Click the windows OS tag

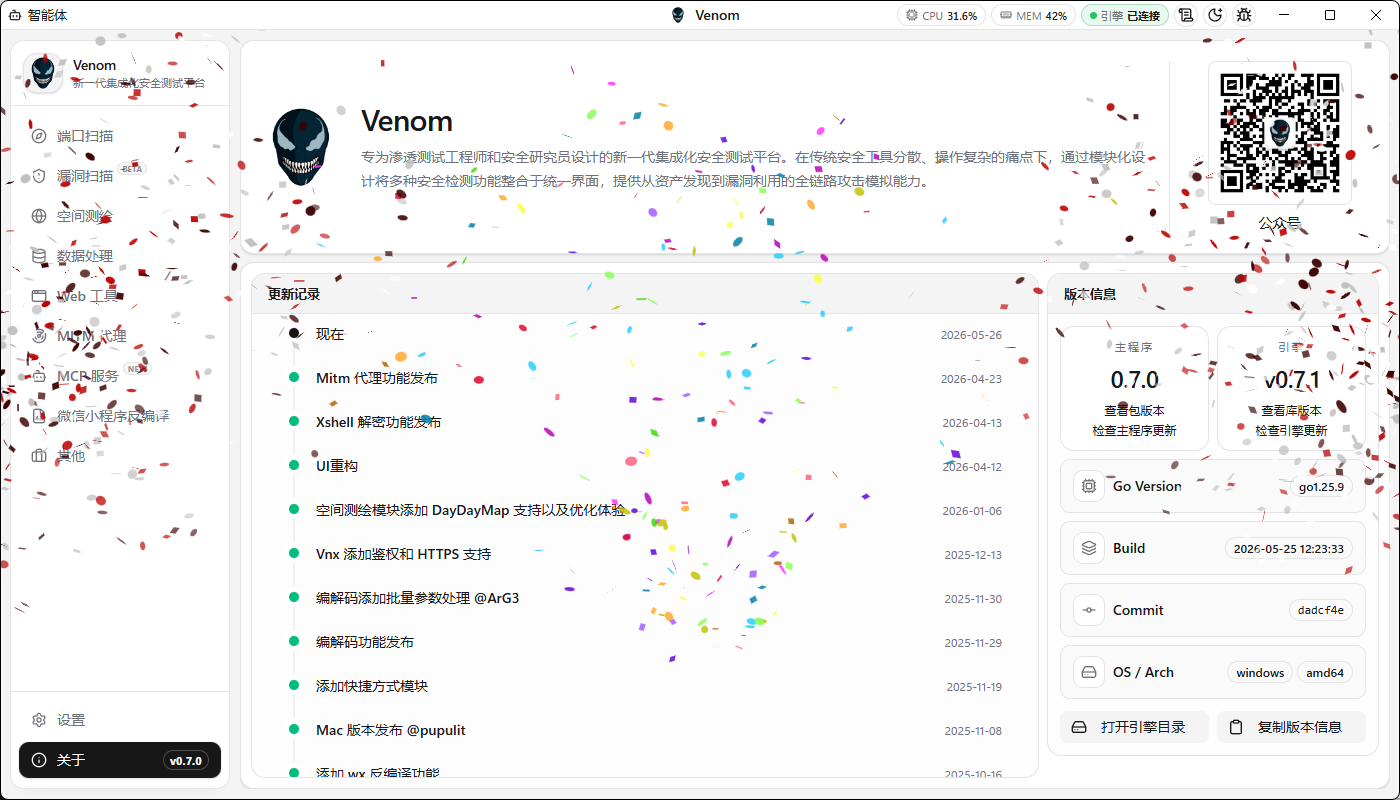(x=1260, y=672)
